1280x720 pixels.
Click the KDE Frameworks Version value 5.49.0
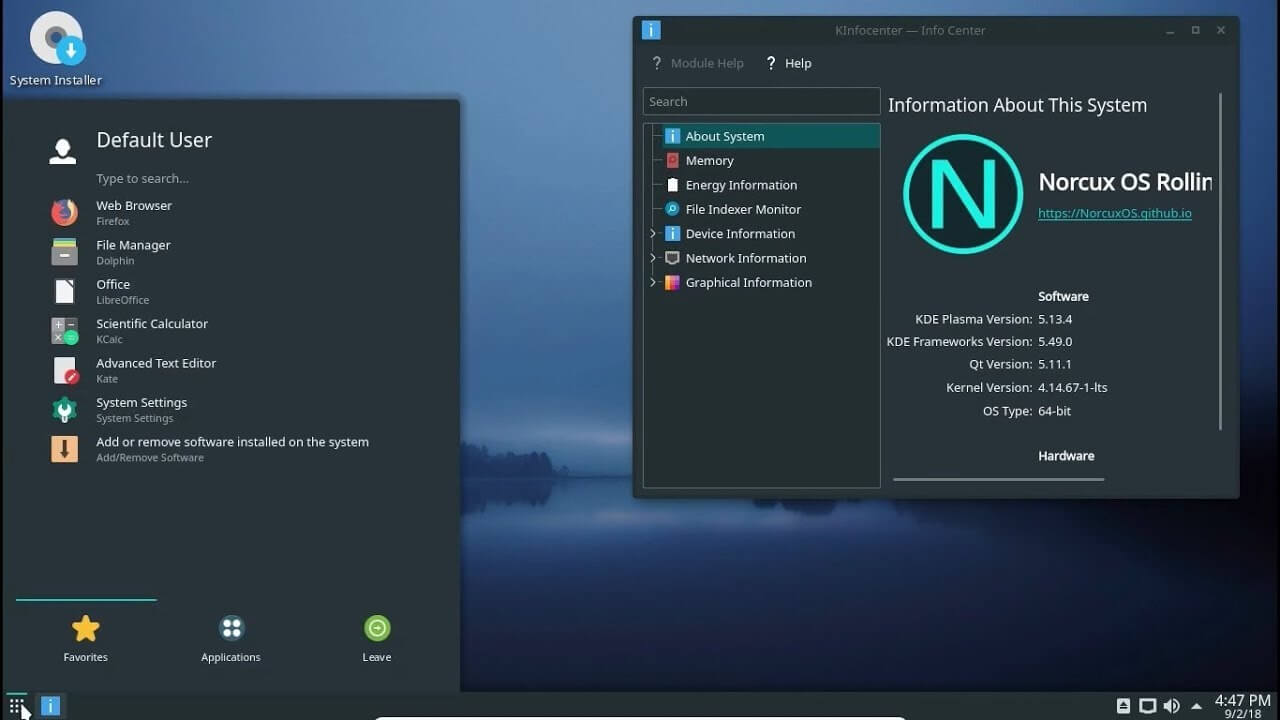[x=1055, y=342]
